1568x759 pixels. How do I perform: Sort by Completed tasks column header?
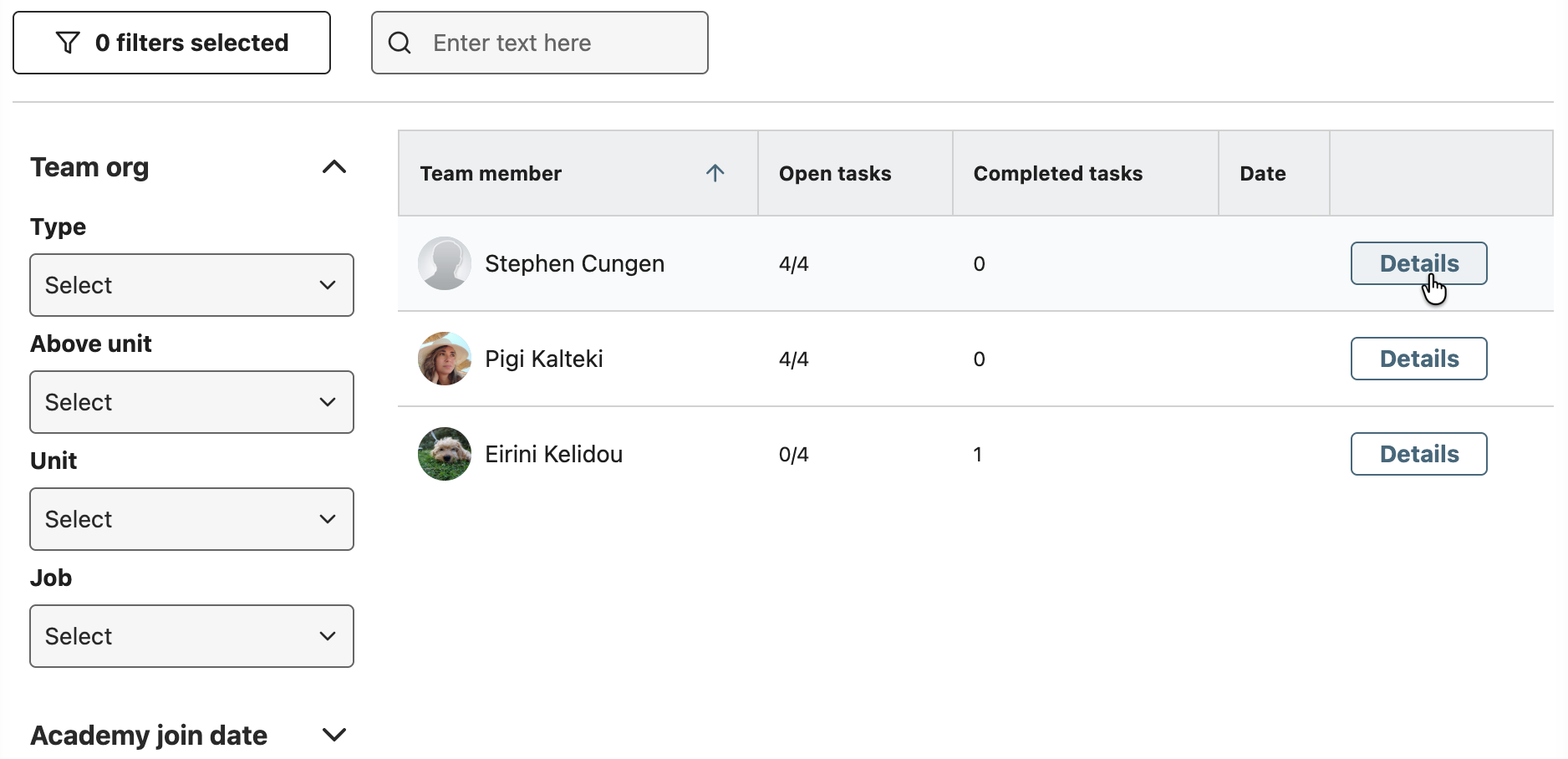(1057, 173)
